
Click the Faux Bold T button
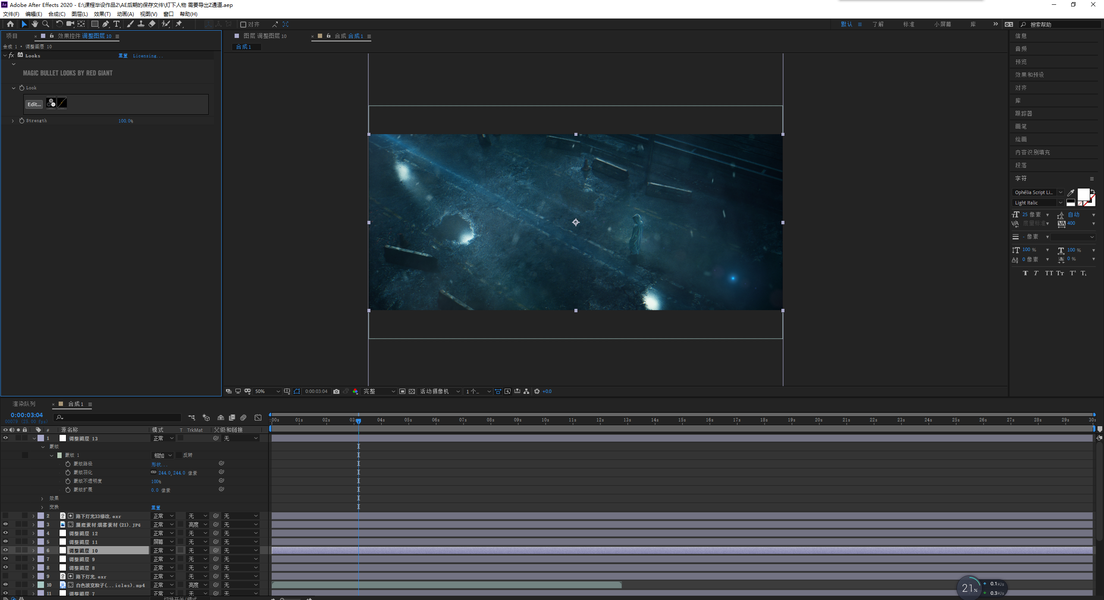tap(1025, 273)
